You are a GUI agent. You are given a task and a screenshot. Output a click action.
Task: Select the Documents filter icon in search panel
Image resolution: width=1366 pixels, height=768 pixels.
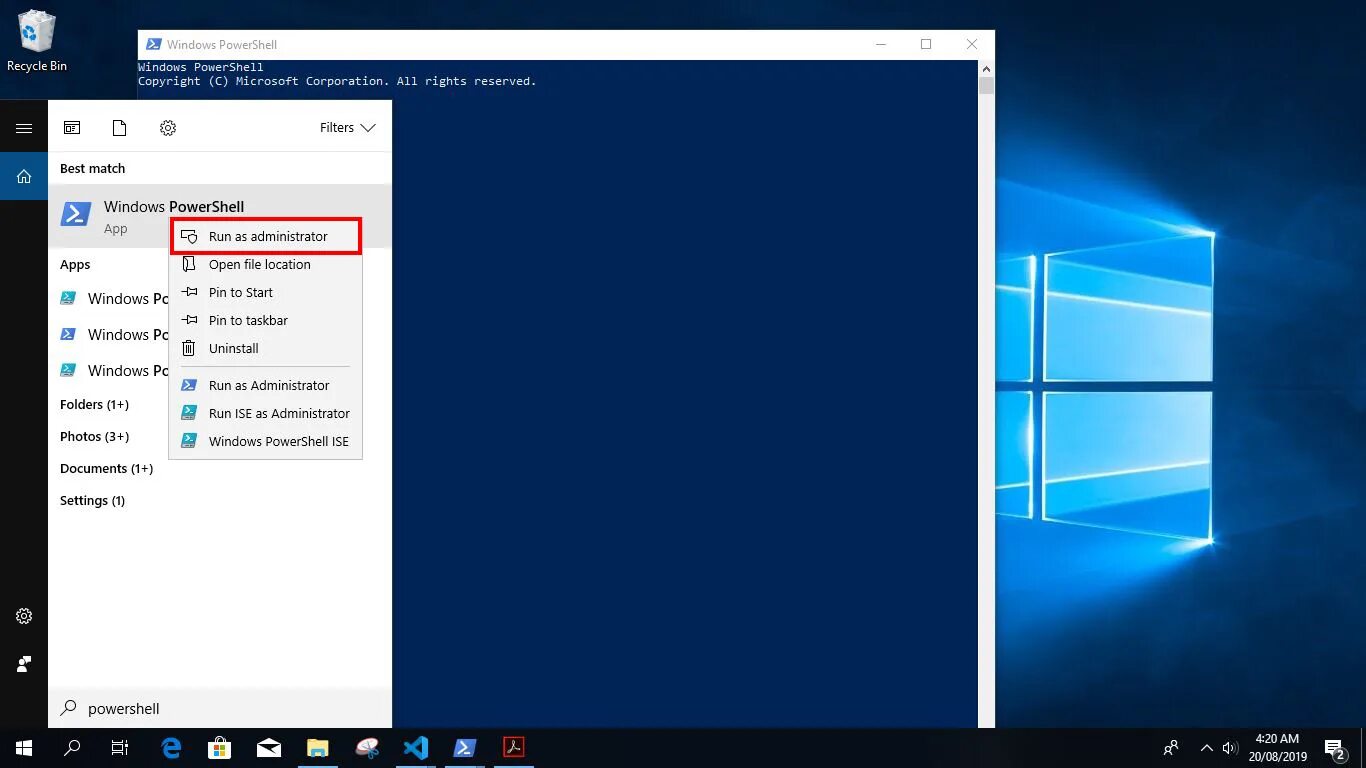[x=119, y=127]
